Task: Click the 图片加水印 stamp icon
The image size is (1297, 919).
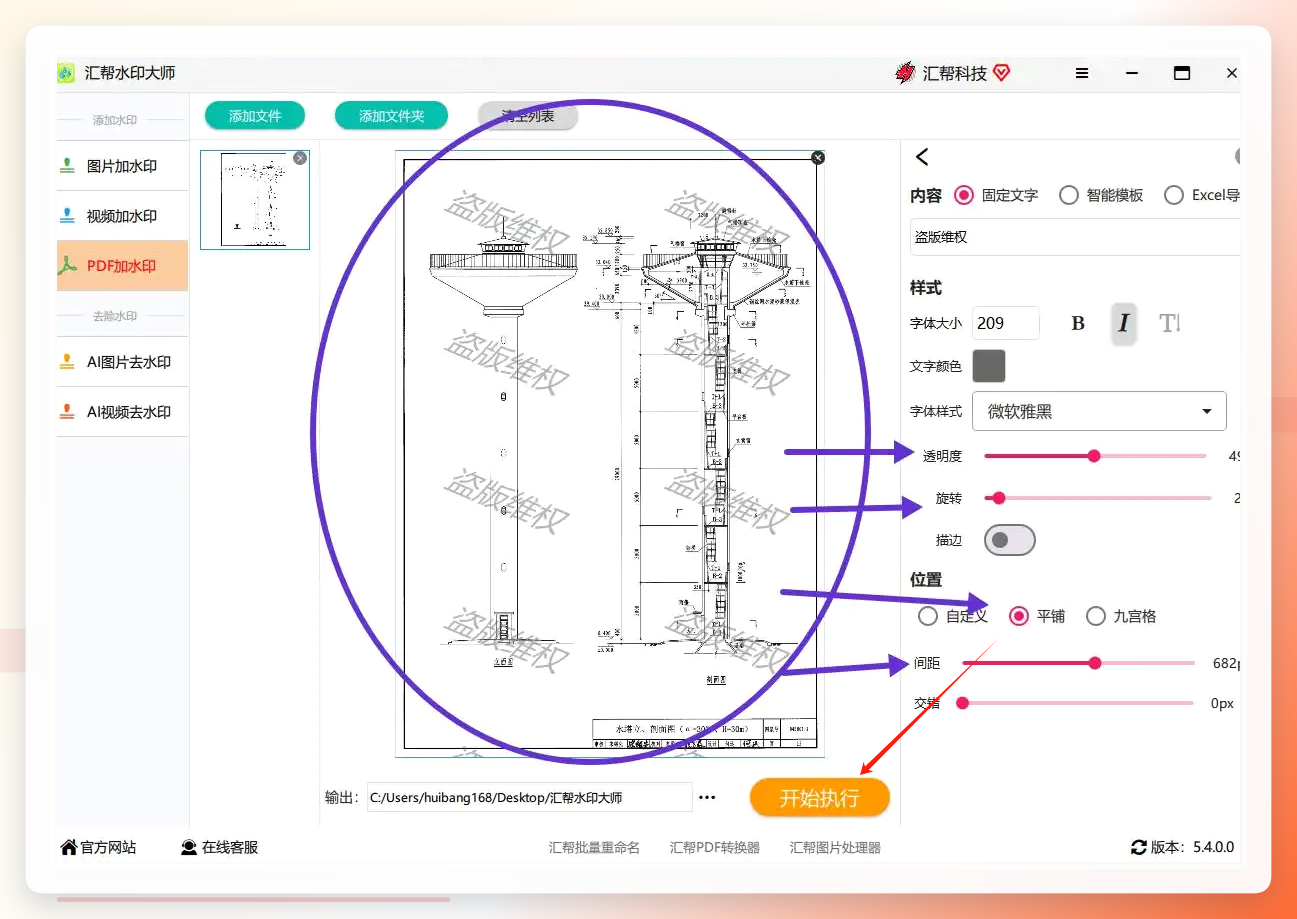Action: pyautogui.click(x=68, y=166)
